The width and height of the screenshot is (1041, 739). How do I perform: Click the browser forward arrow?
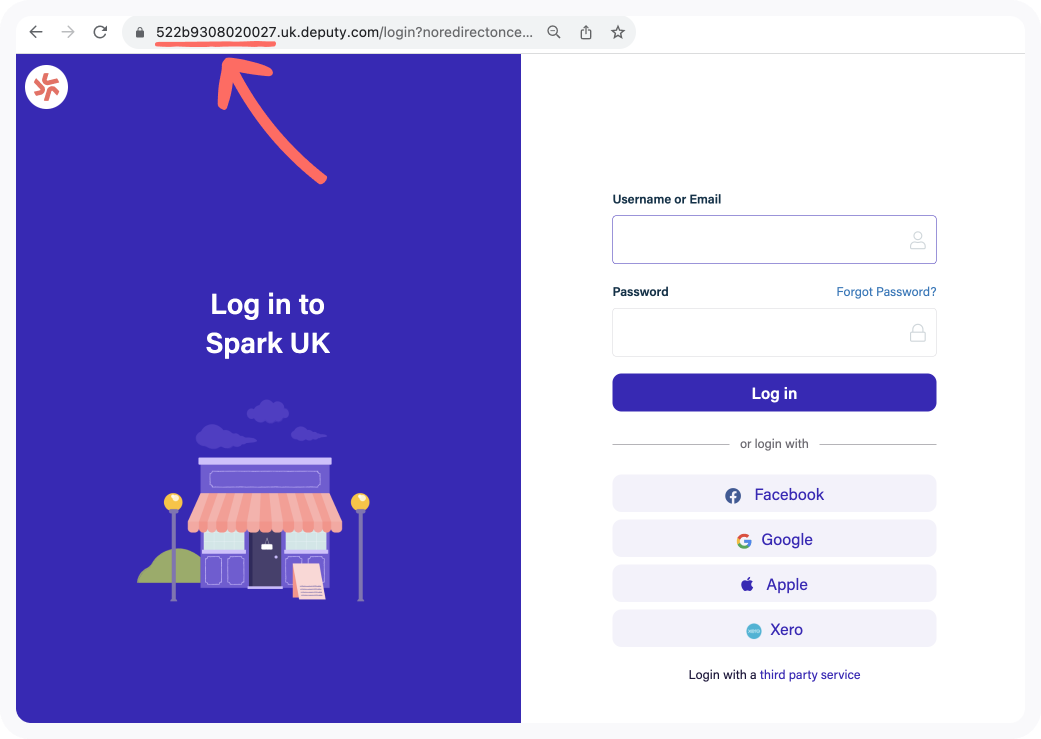pyautogui.click(x=68, y=32)
